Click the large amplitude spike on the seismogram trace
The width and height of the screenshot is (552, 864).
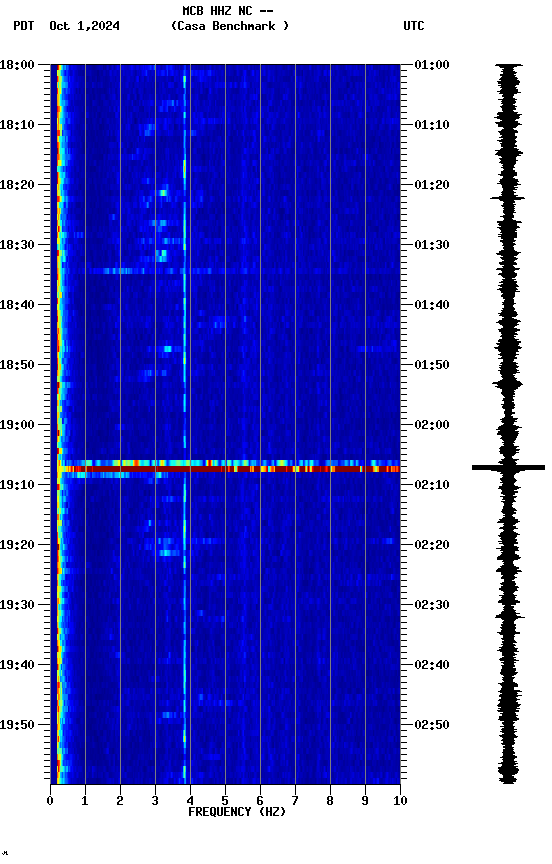[508, 468]
